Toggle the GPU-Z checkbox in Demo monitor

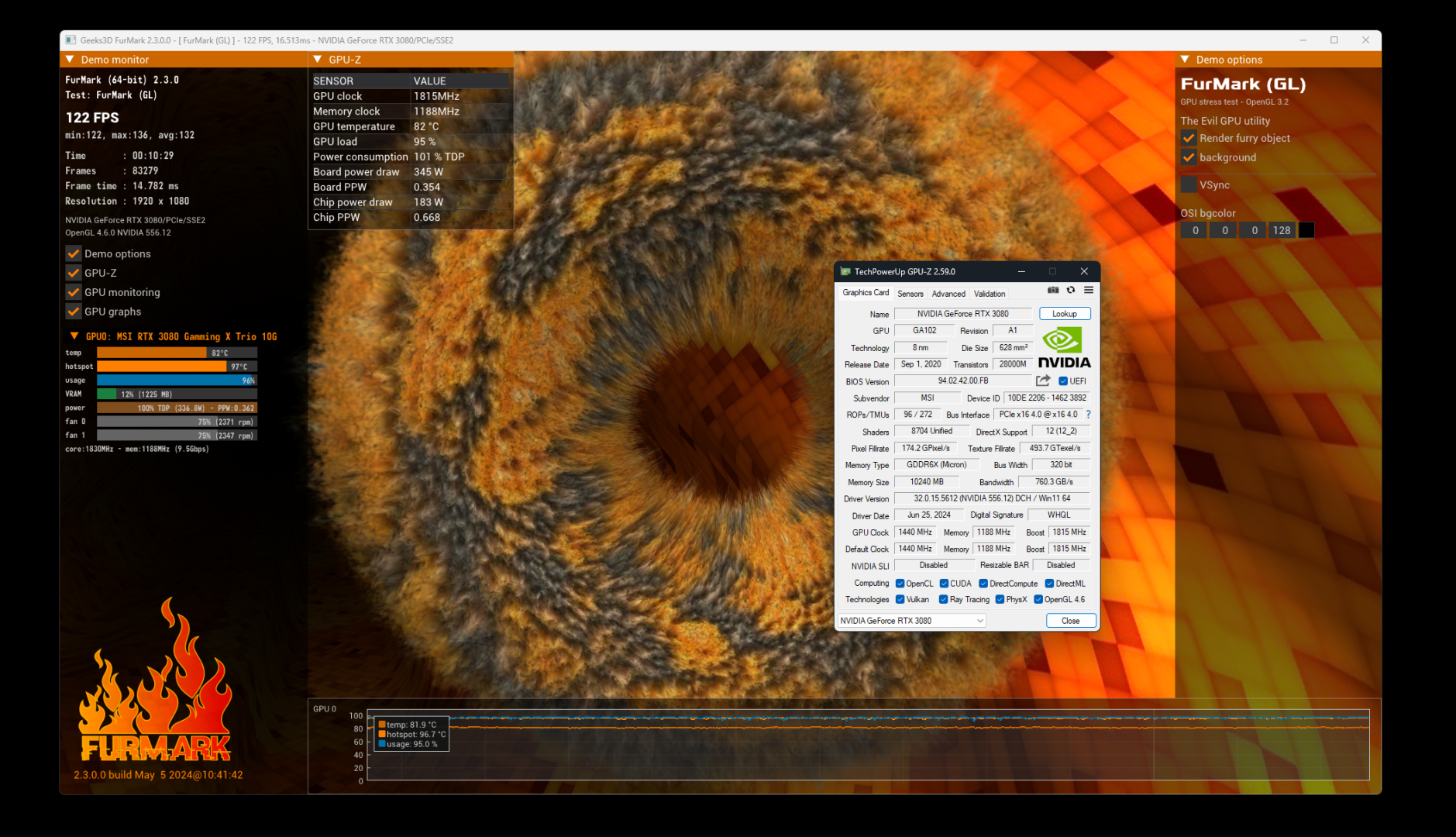(74, 273)
